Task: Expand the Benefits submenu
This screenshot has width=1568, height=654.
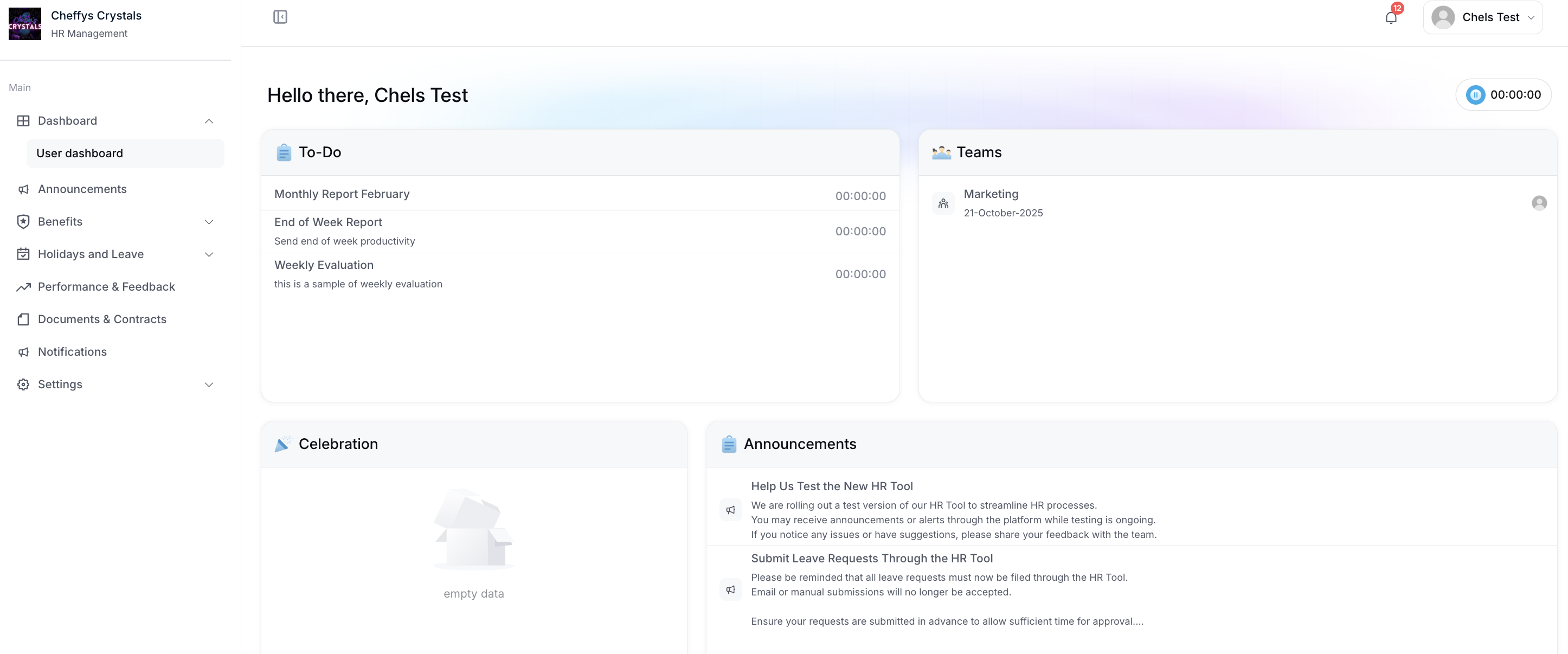Action: pos(209,222)
